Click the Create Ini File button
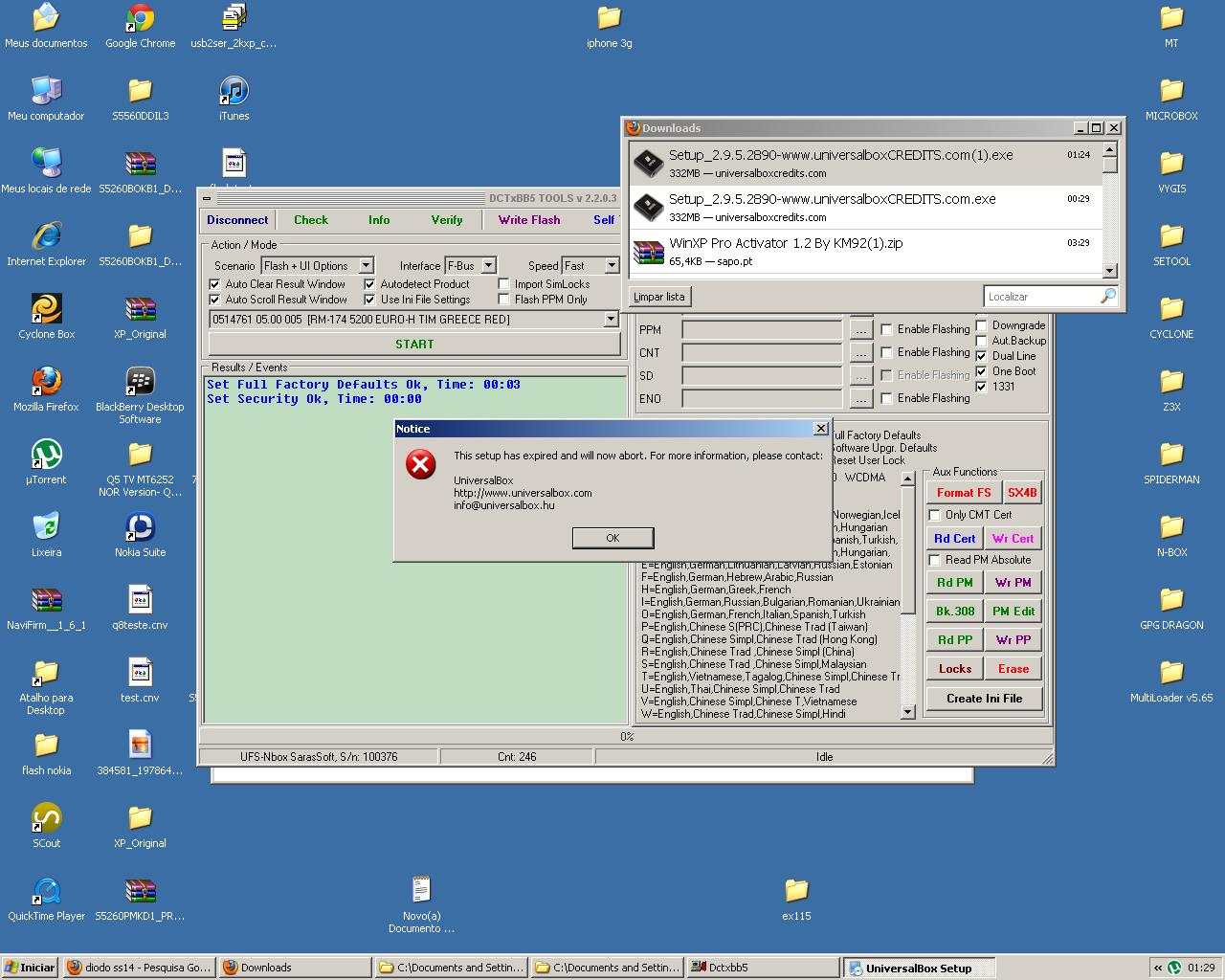The height and width of the screenshot is (980, 1225). click(x=984, y=699)
